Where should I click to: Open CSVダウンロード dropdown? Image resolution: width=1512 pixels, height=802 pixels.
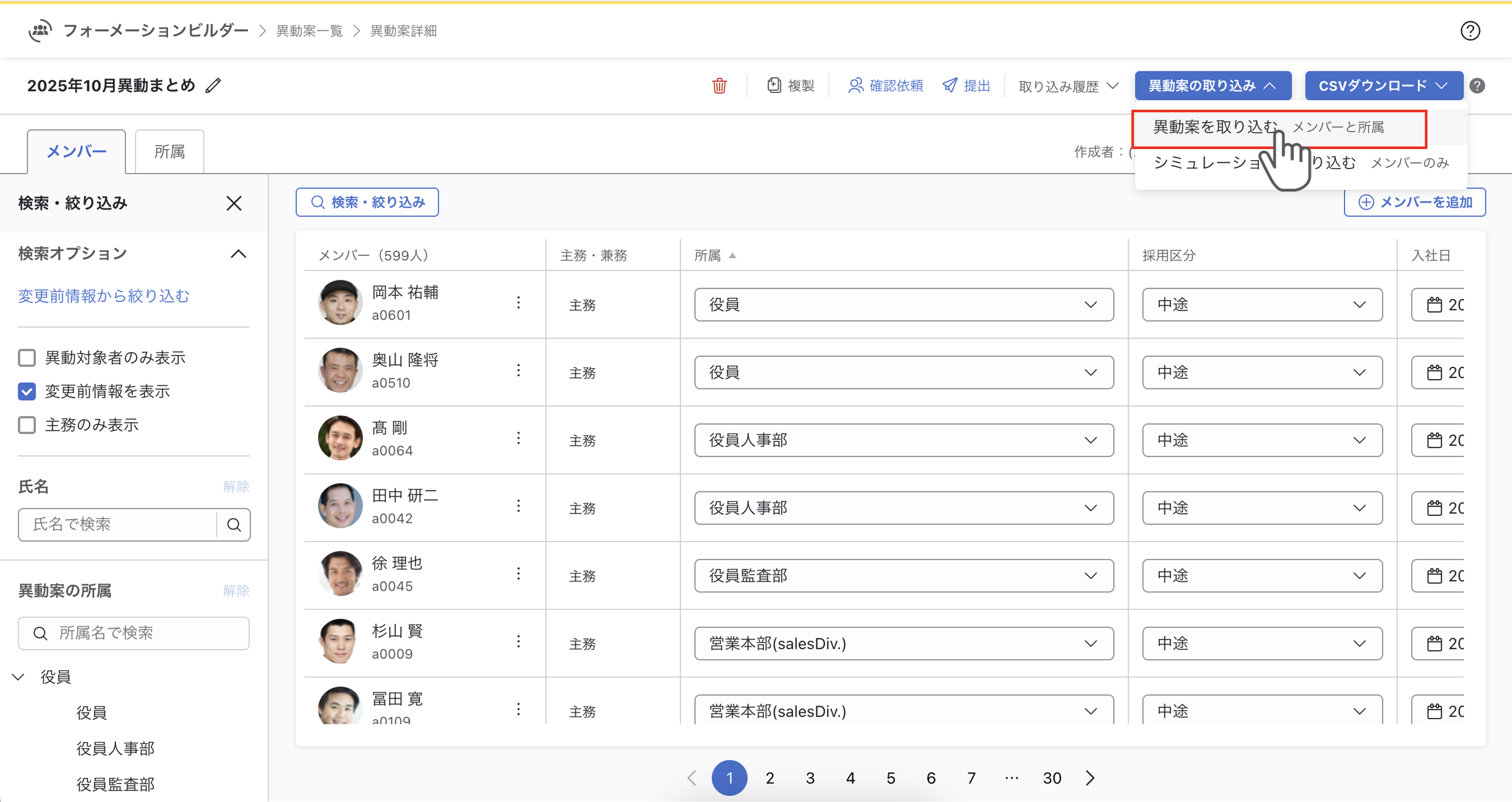[1383, 86]
